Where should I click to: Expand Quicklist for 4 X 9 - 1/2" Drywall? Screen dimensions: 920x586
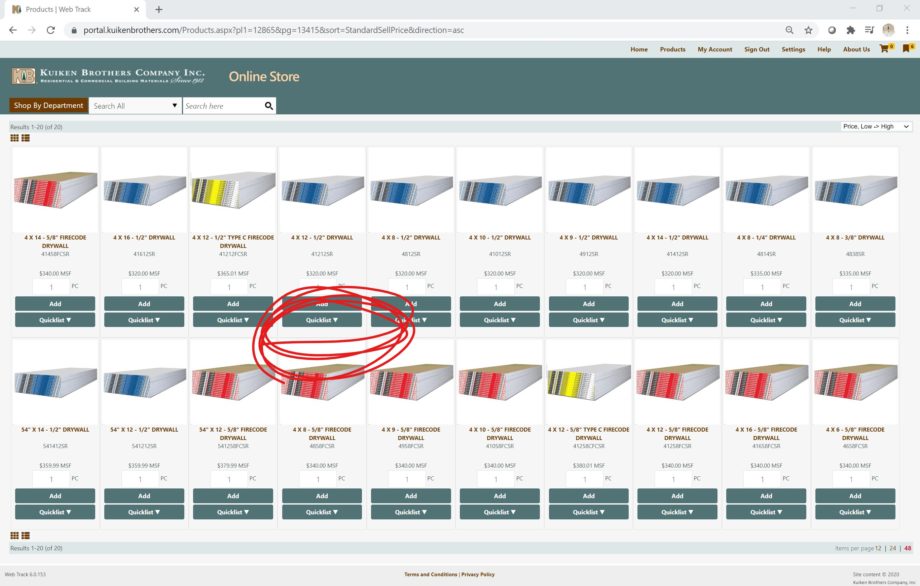pyautogui.click(x=588, y=320)
